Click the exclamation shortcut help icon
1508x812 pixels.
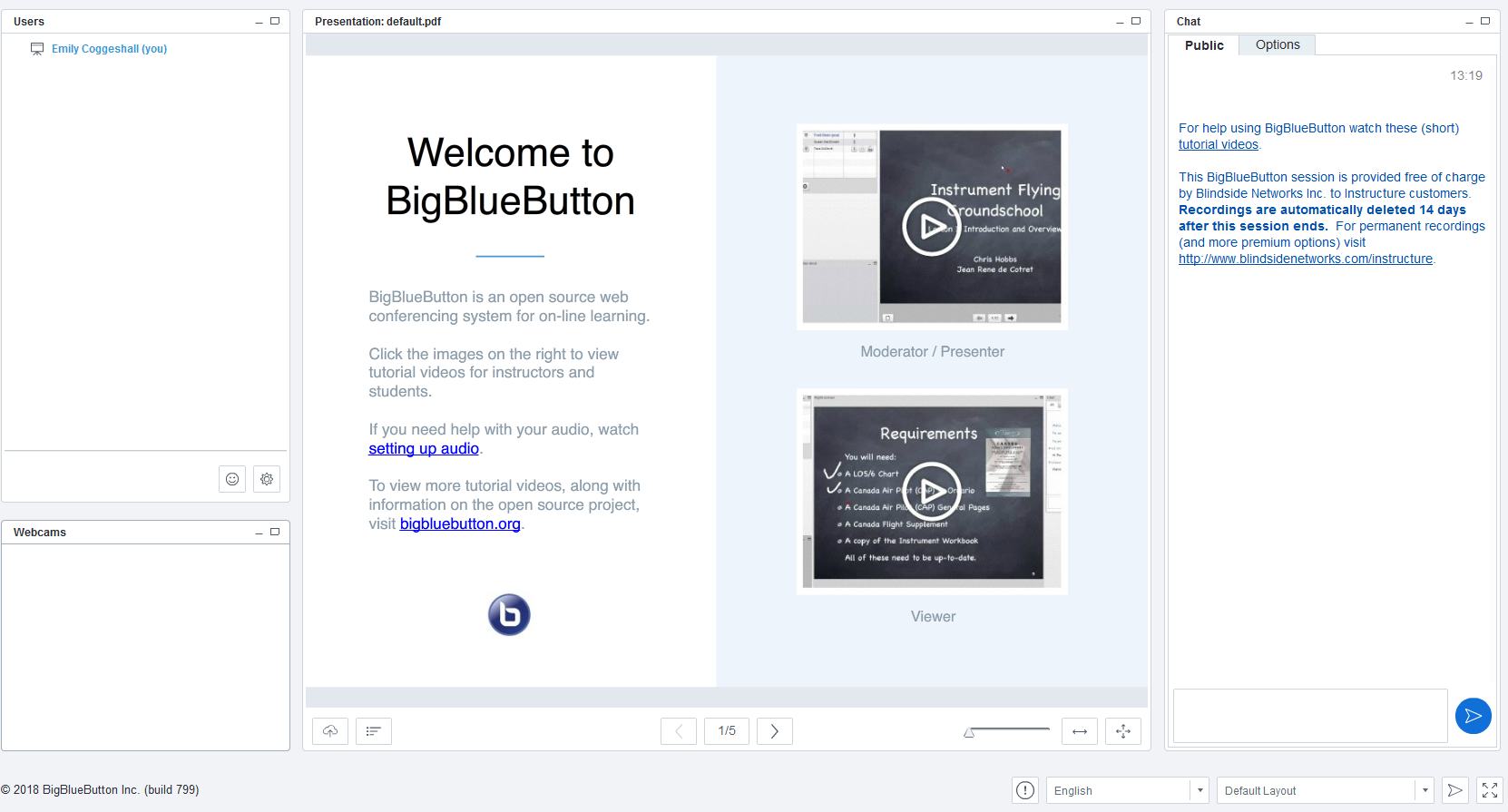coord(1025,790)
